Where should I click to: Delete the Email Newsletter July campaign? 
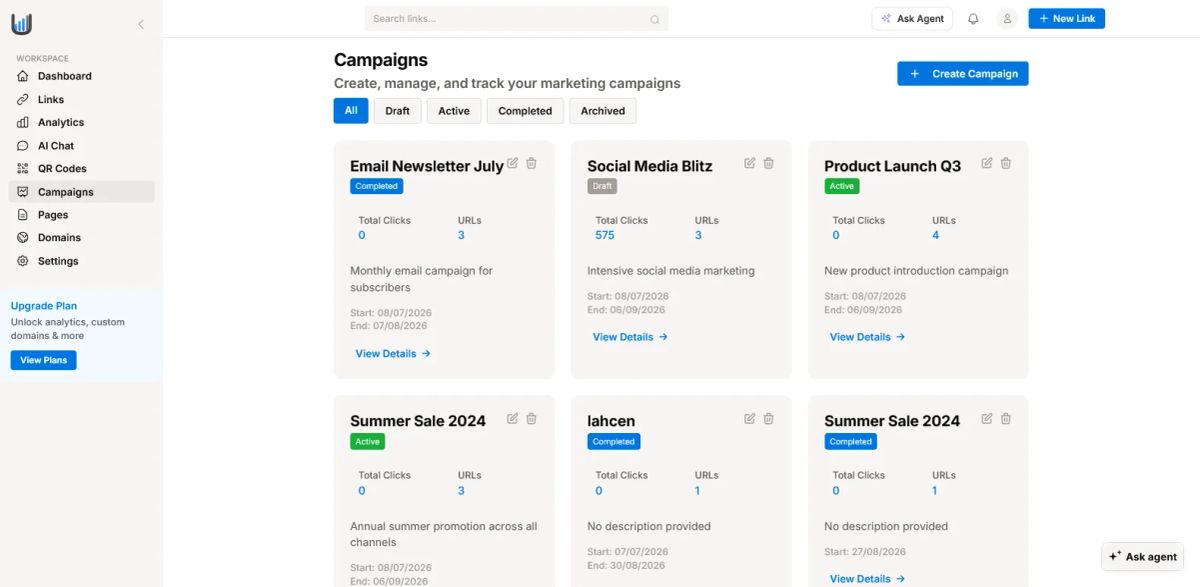[x=532, y=163]
